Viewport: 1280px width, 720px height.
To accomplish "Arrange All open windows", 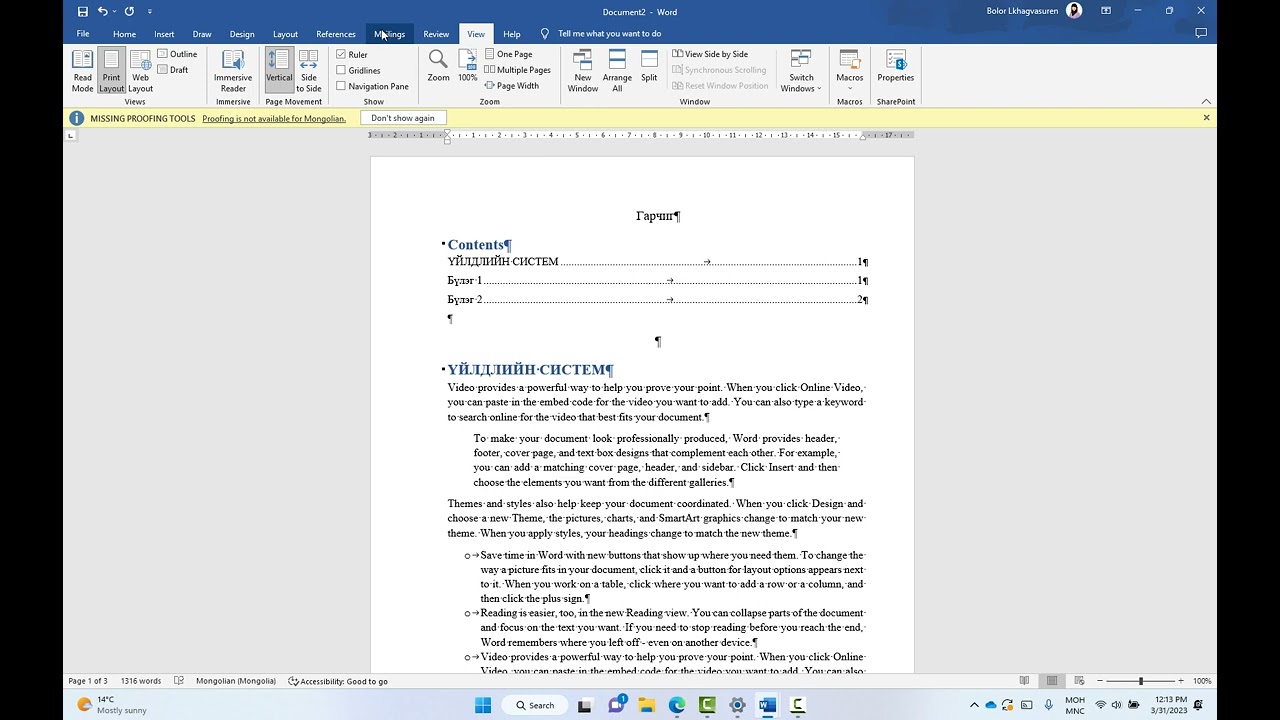I will (x=617, y=71).
